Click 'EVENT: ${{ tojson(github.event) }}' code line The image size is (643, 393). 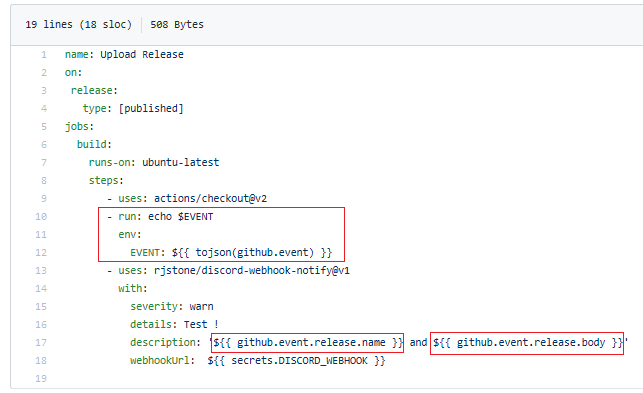pos(231,253)
